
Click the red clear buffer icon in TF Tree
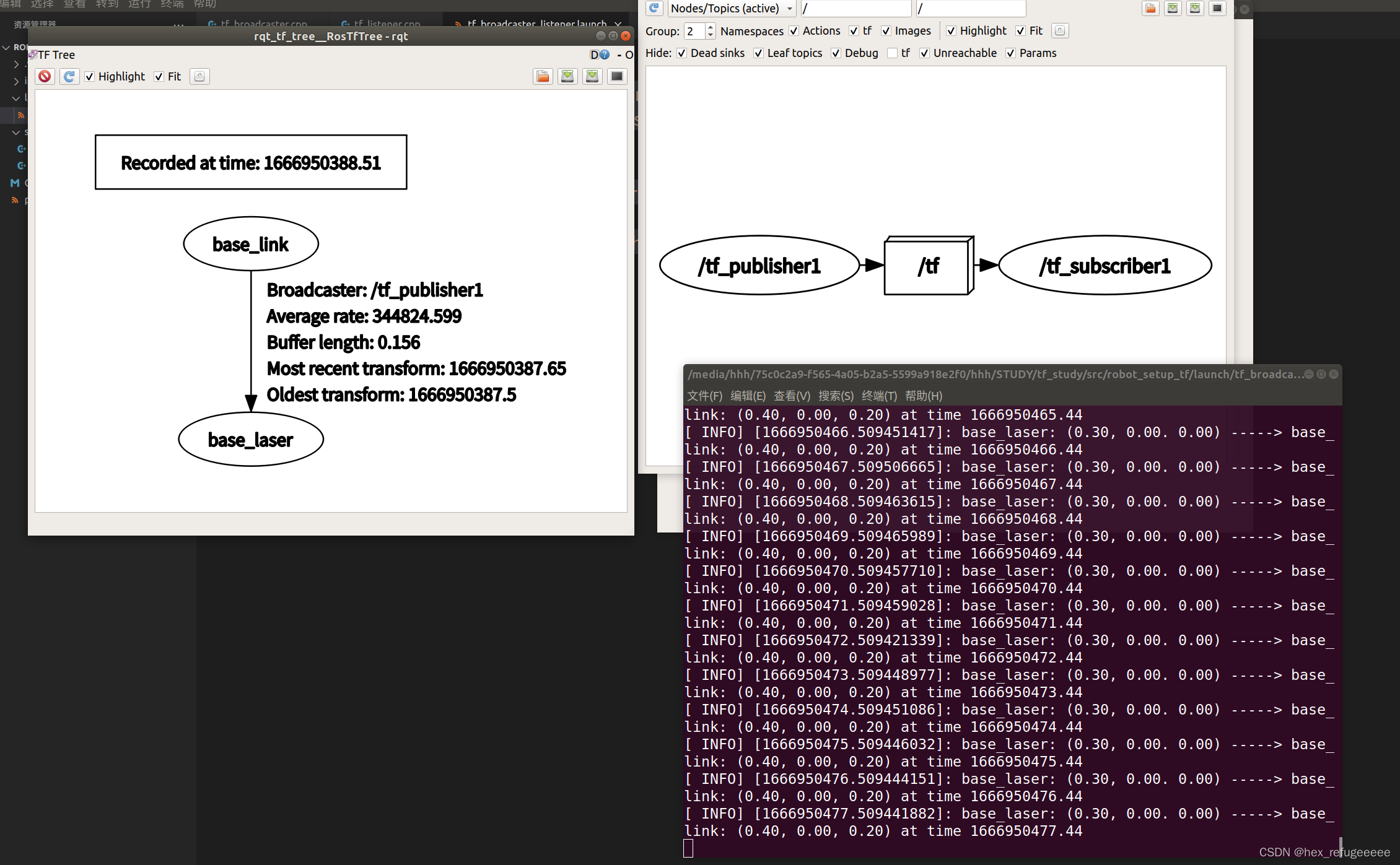pos(45,76)
